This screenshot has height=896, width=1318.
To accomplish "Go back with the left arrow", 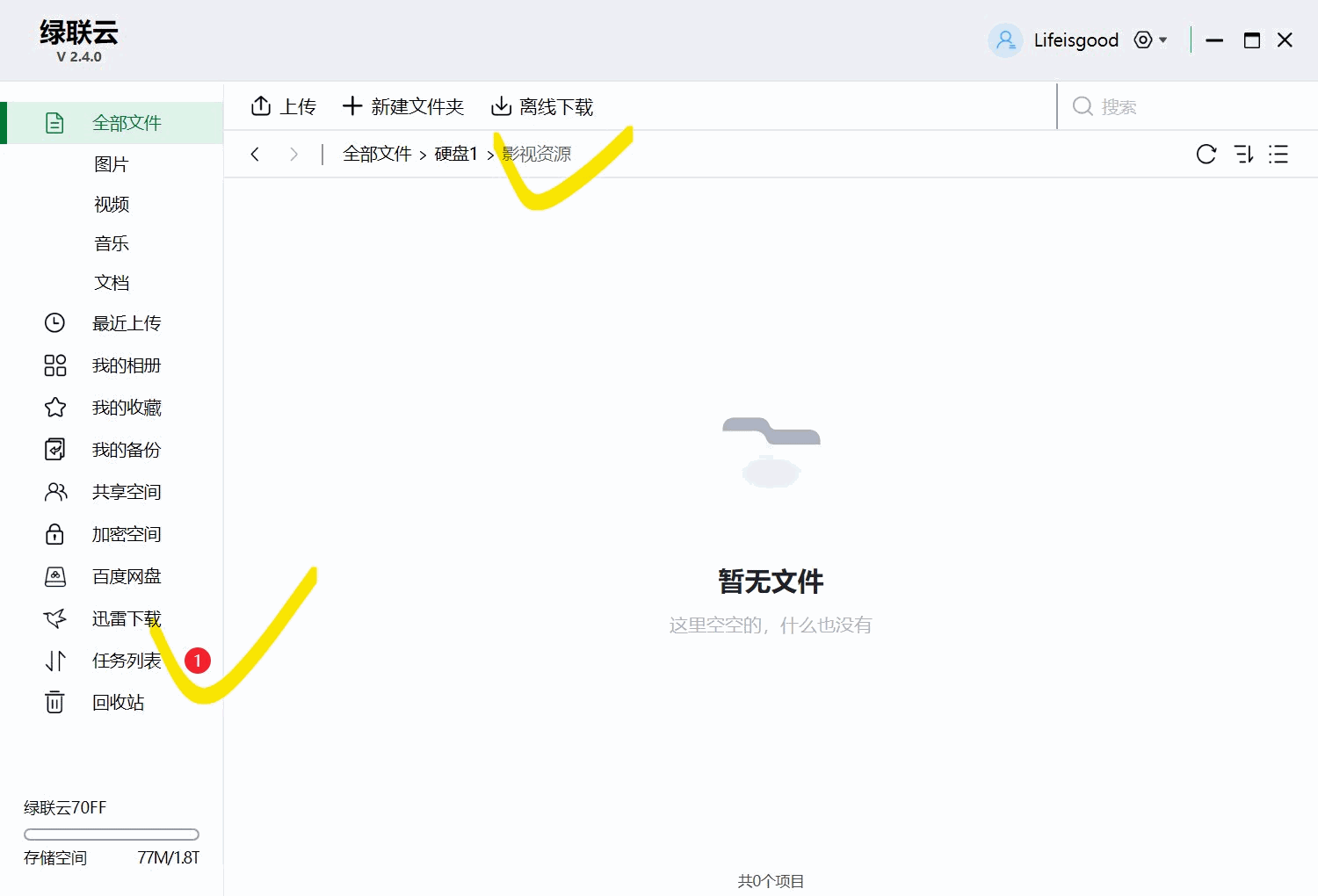I will click(255, 155).
